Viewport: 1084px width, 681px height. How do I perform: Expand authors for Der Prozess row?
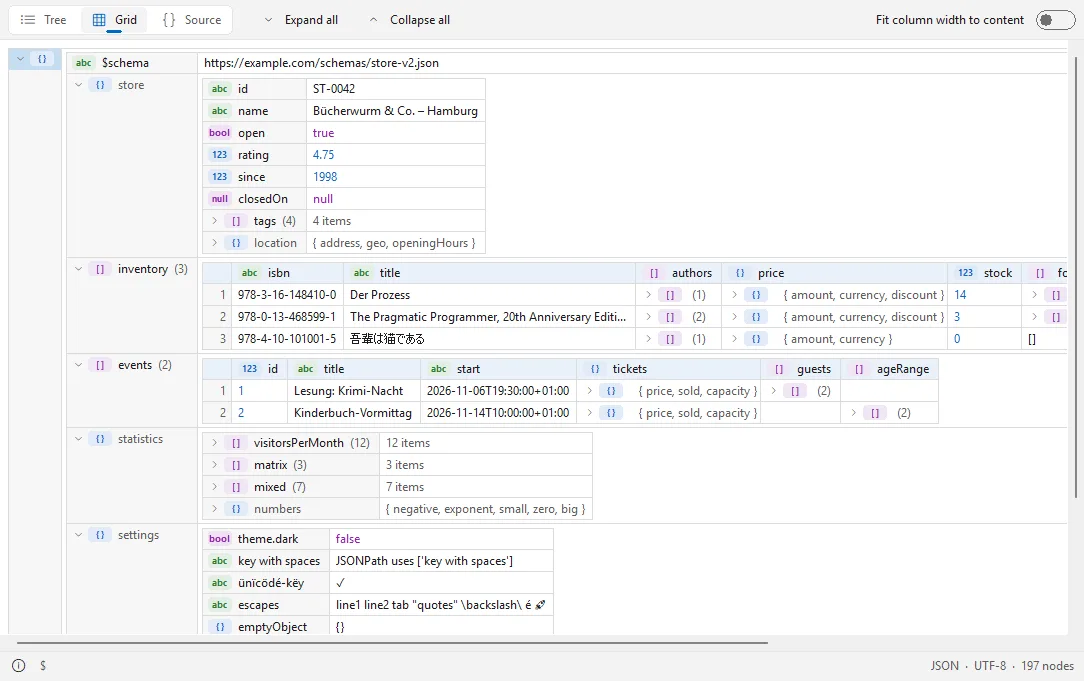[x=648, y=295]
